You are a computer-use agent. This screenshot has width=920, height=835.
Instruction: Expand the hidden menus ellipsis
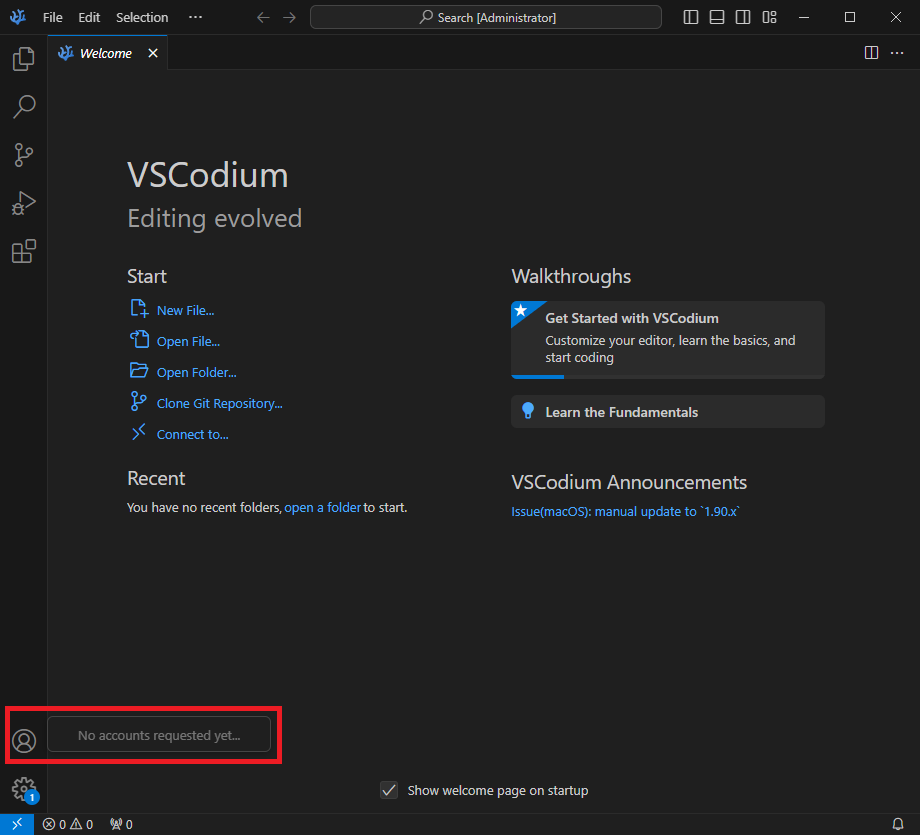point(195,17)
